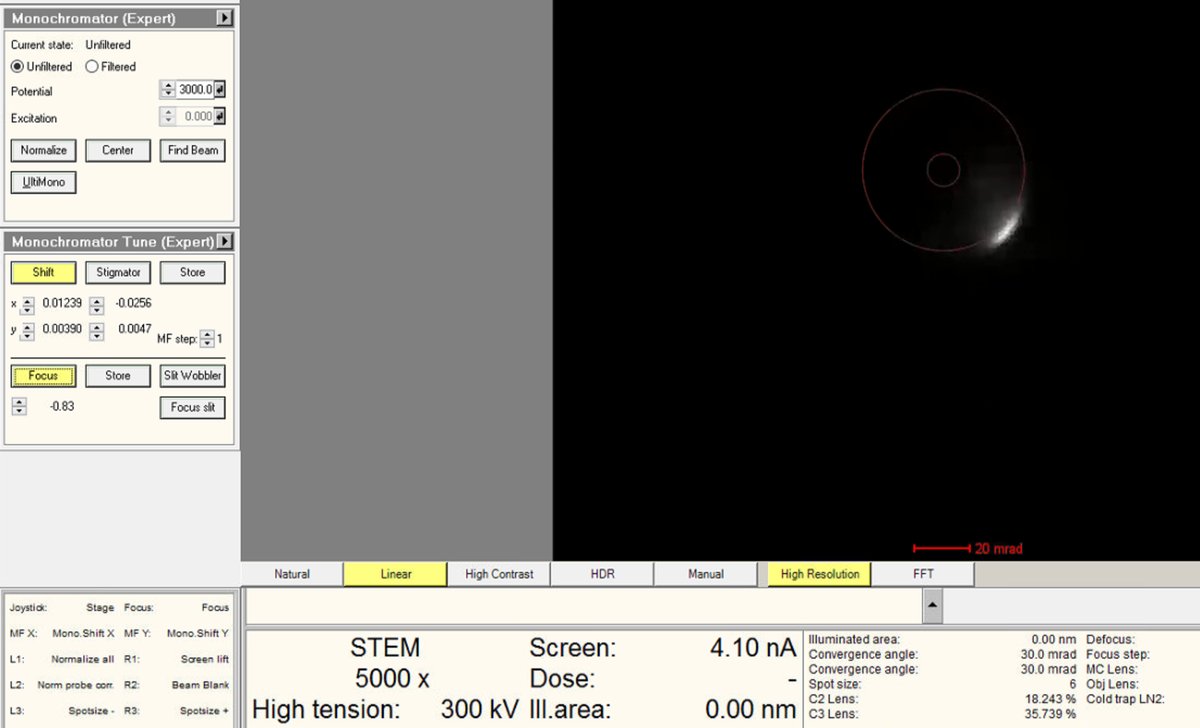
Task: Select the Filtered radio button
Action: pyautogui.click(x=91, y=66)
